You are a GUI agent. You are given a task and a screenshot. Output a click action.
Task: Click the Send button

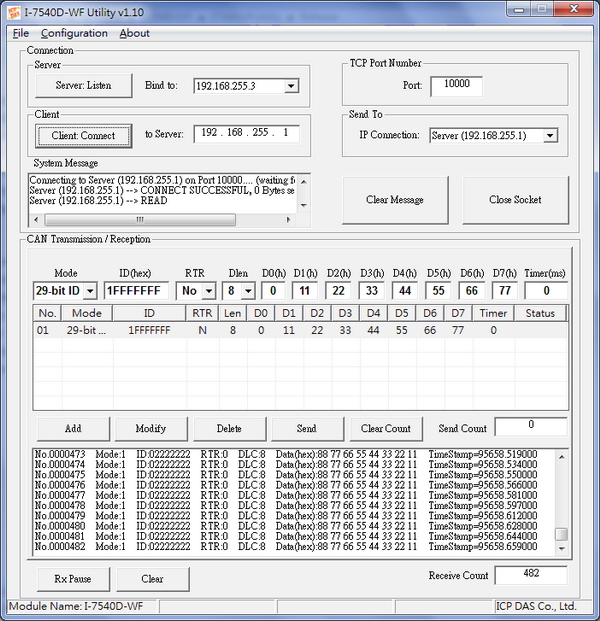(307, 429)
